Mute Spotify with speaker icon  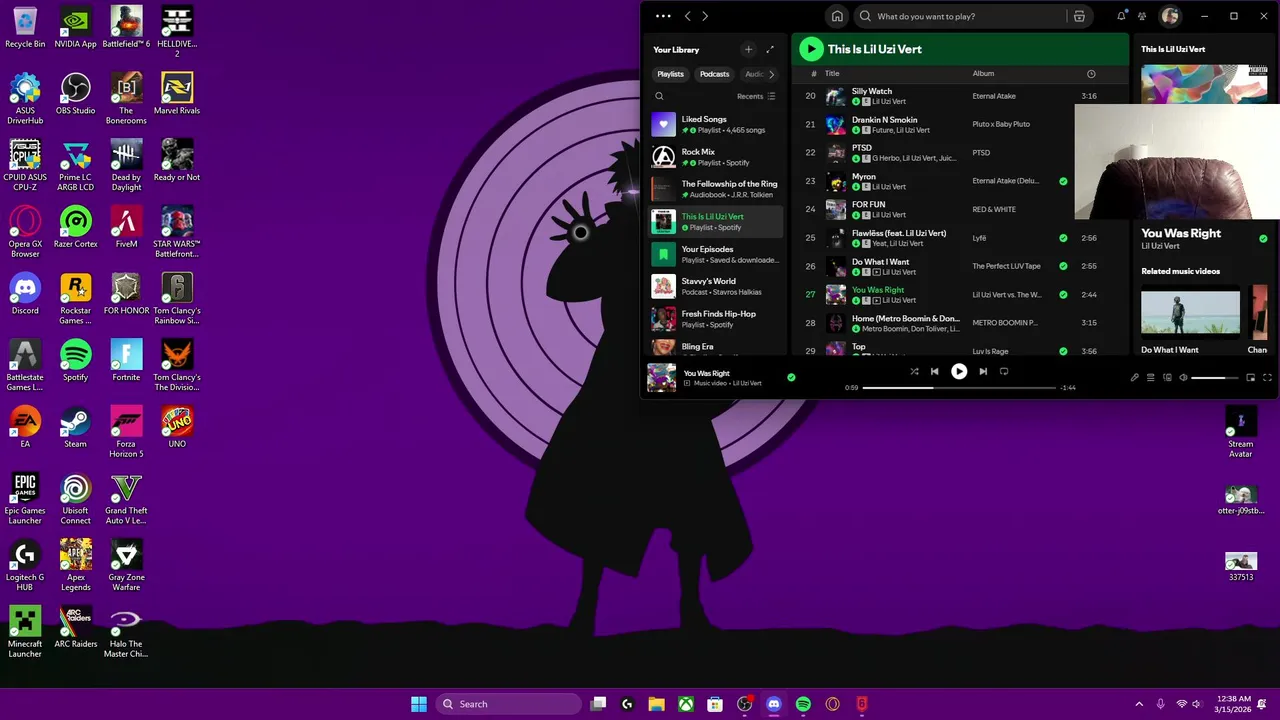(1183, 378)
